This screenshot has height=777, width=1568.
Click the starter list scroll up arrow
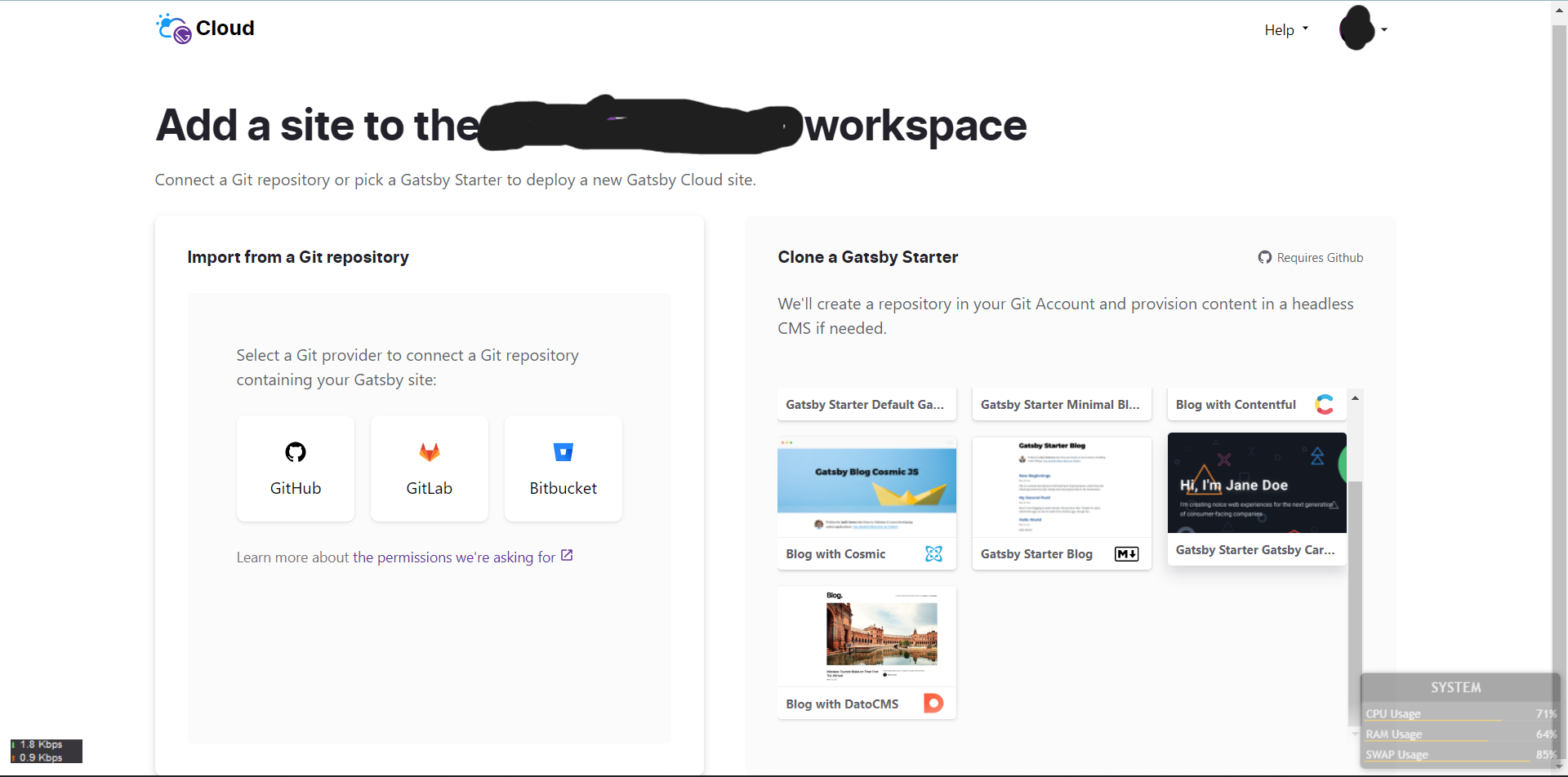[x=1355, y=398]
